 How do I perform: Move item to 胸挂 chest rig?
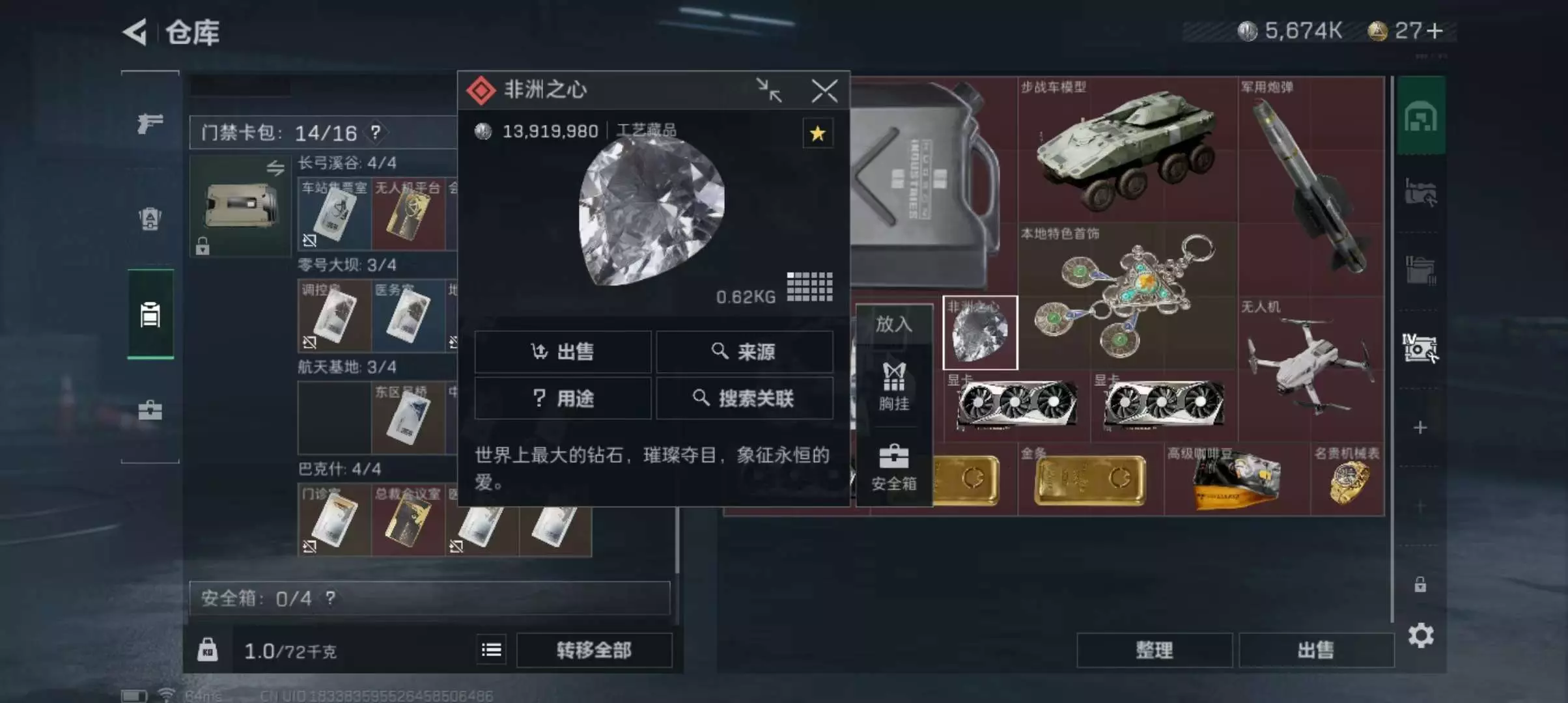(894, 387)
